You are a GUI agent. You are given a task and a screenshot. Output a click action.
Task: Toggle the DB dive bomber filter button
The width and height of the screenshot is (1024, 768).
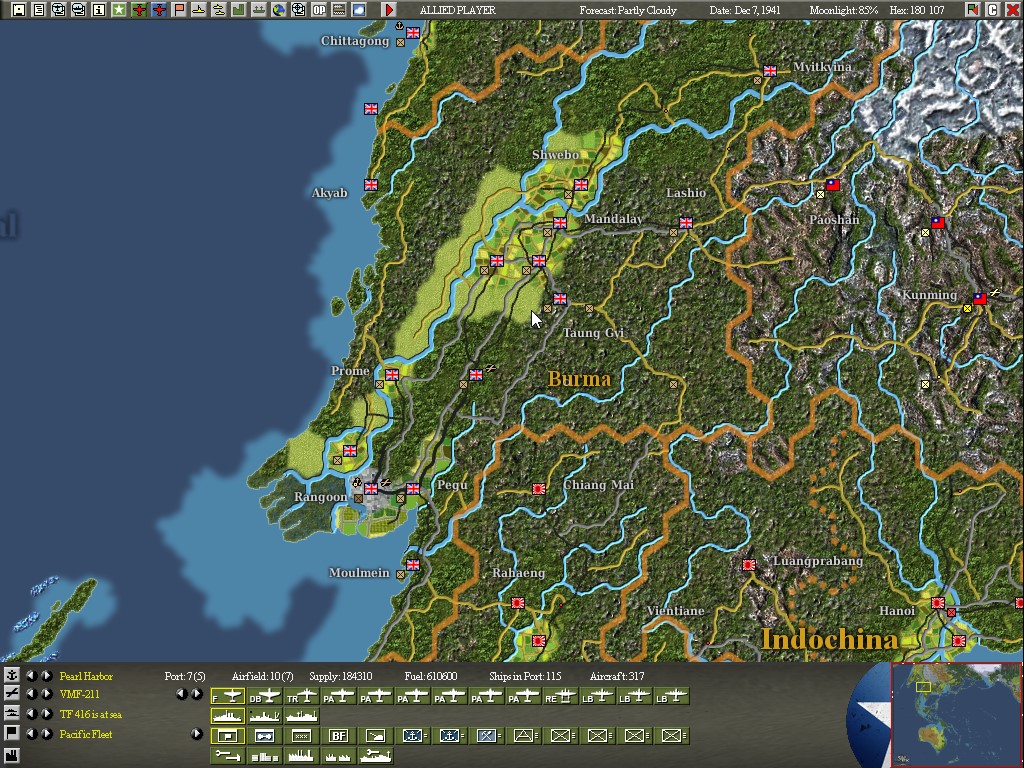pyautogui.click(x=264, y=697)
